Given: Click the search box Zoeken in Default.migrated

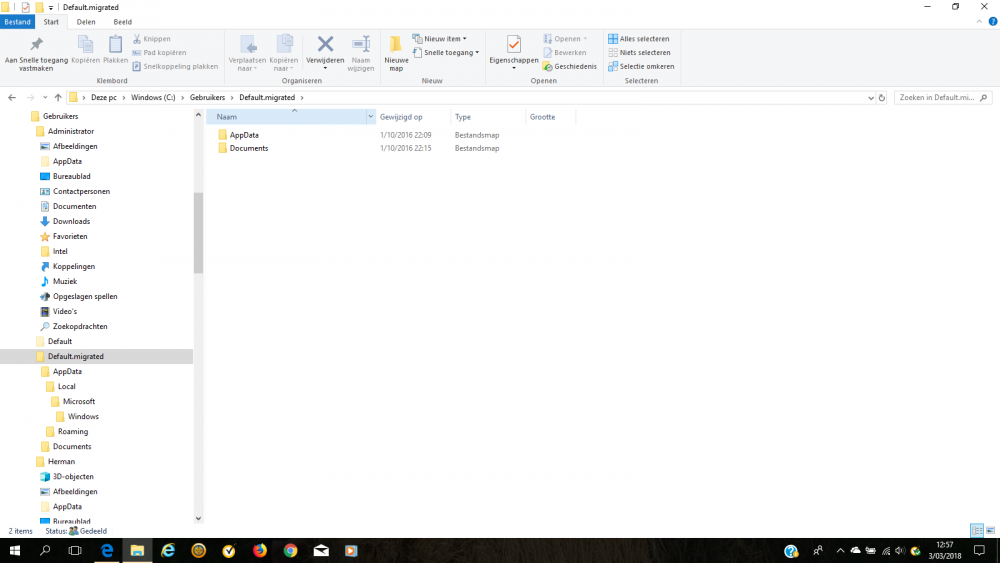Looking at the screenshot, I should pos(936,97).
